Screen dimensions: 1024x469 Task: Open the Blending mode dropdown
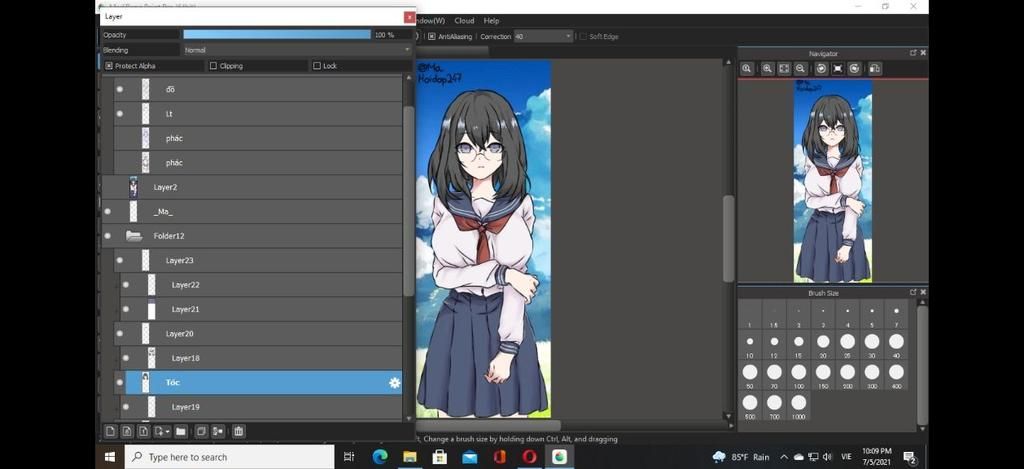pos(297,50)
